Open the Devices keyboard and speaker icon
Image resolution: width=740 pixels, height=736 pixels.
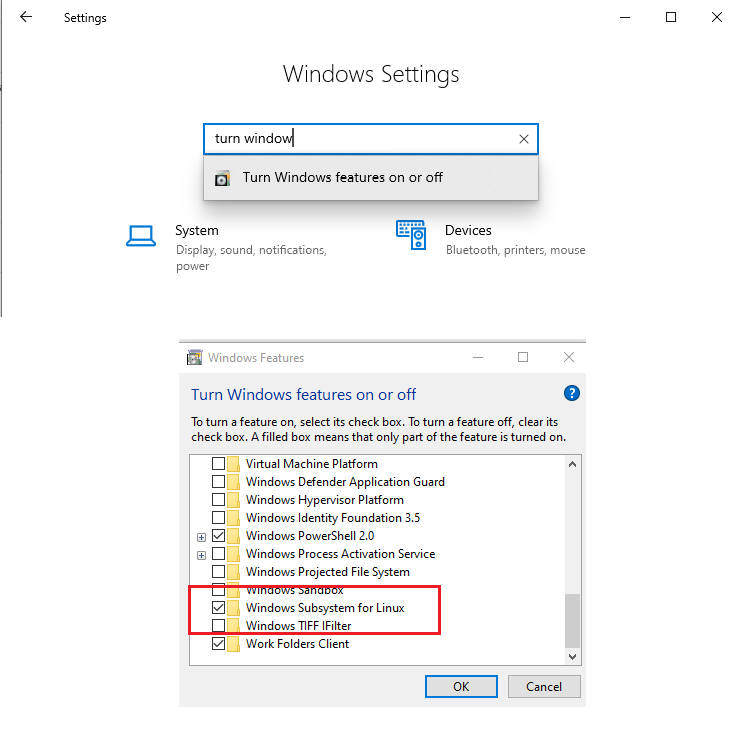411,234
